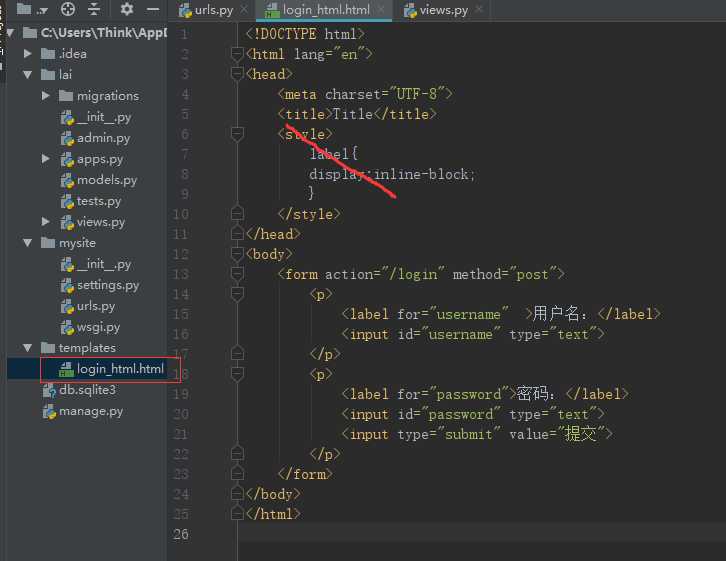Viewport: 726px width, 561px height.
Task: Open urls.py in the project tree
Action: tap(88, 306)
